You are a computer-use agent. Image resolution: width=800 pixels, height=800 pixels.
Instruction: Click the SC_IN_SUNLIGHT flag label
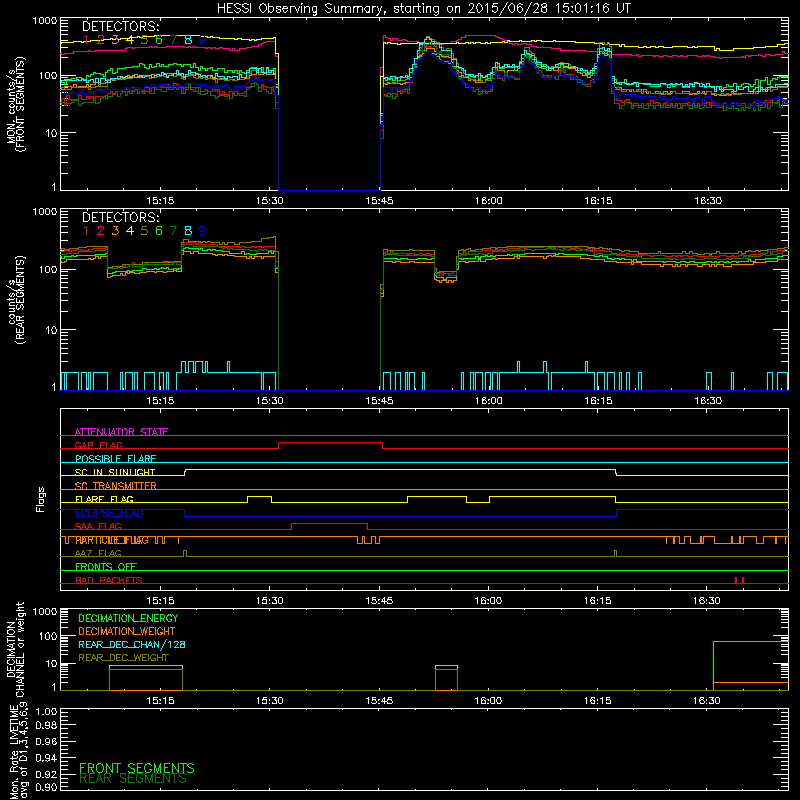pos(115,472)
